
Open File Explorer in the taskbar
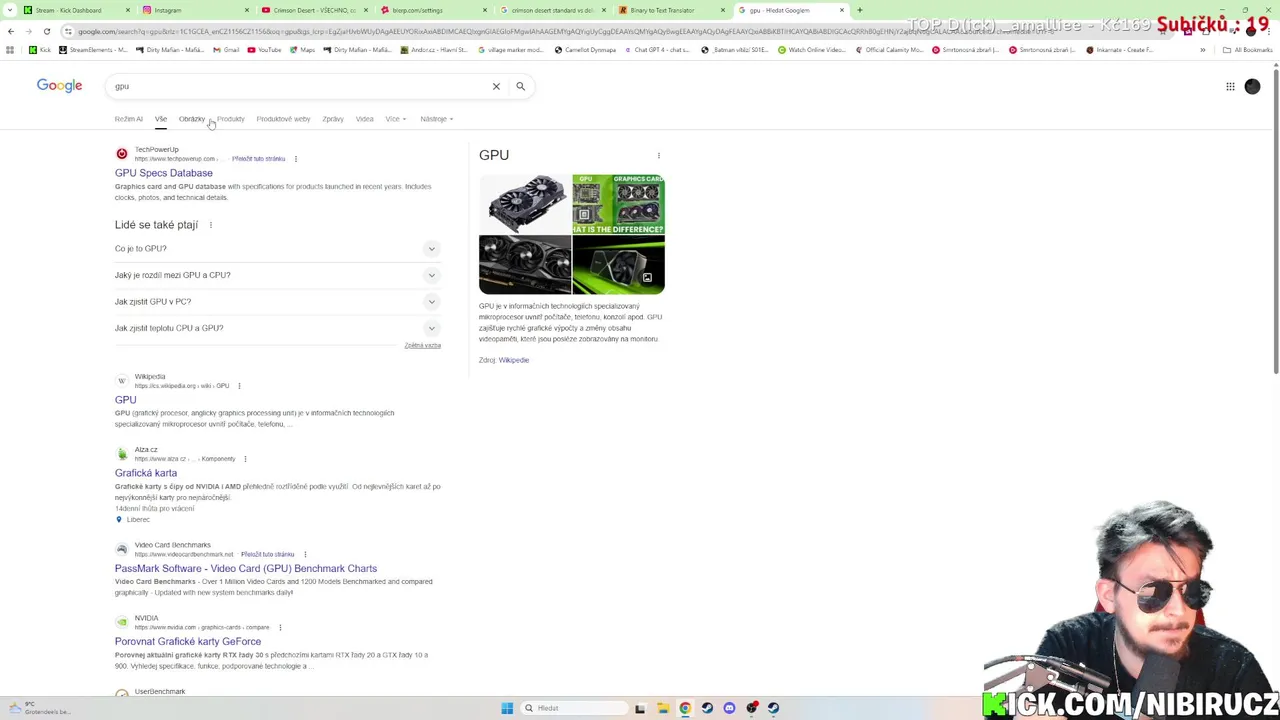pyautogui.click(x=663, y=708)
